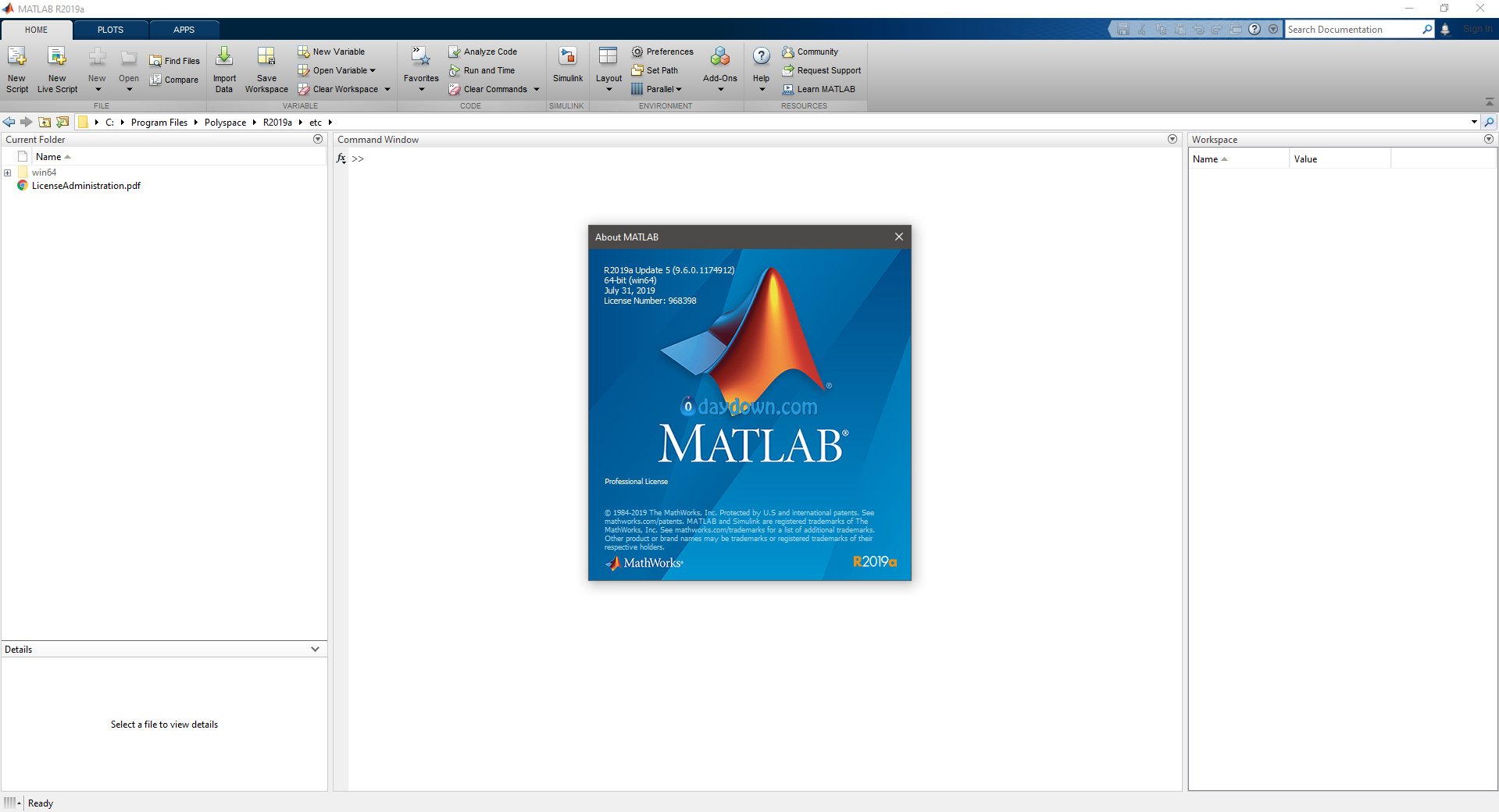Expand the win64 folder tree node
1499x812 pixels.
click(8, 173)
